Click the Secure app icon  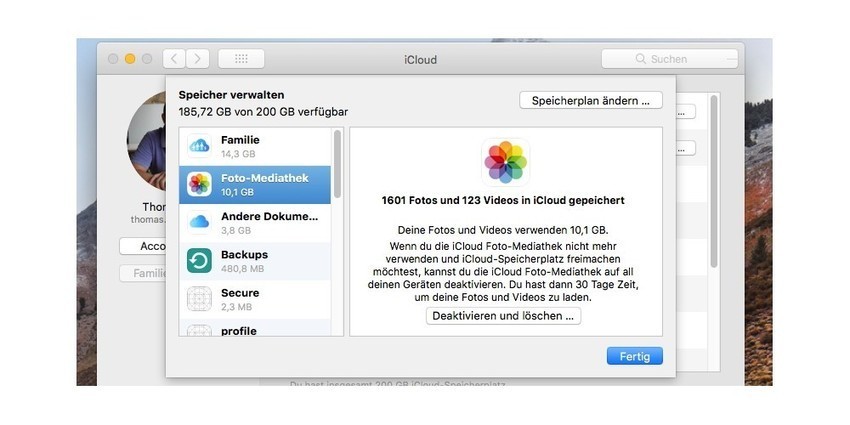tap(199, 298)
